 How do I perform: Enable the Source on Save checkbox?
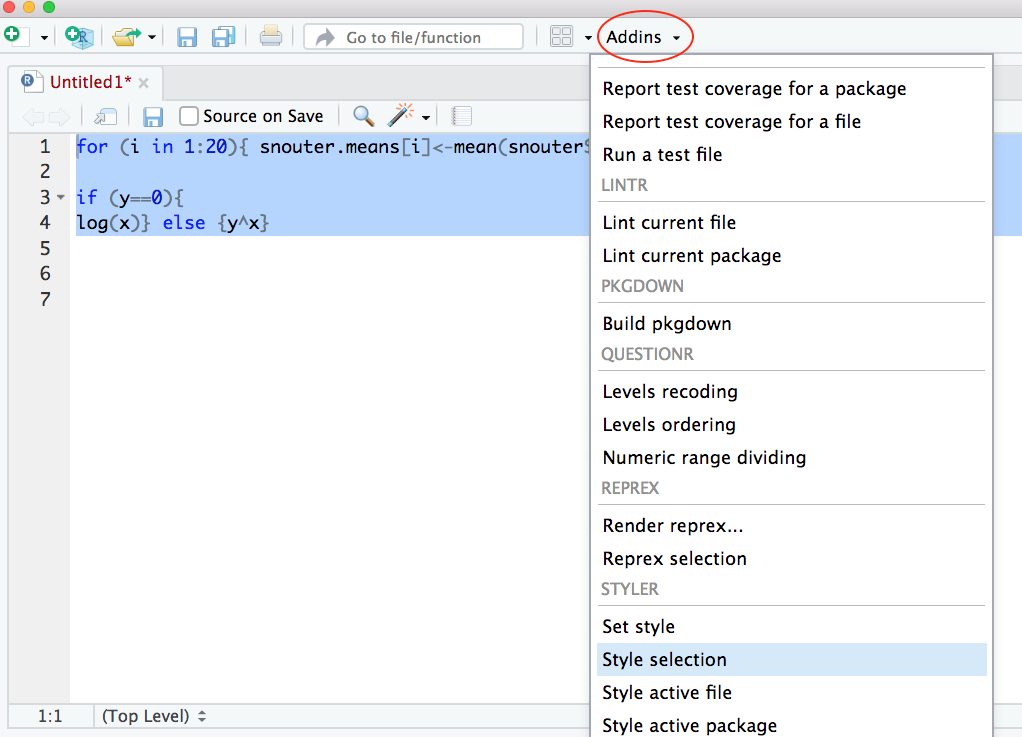click(x=189, y=116)
